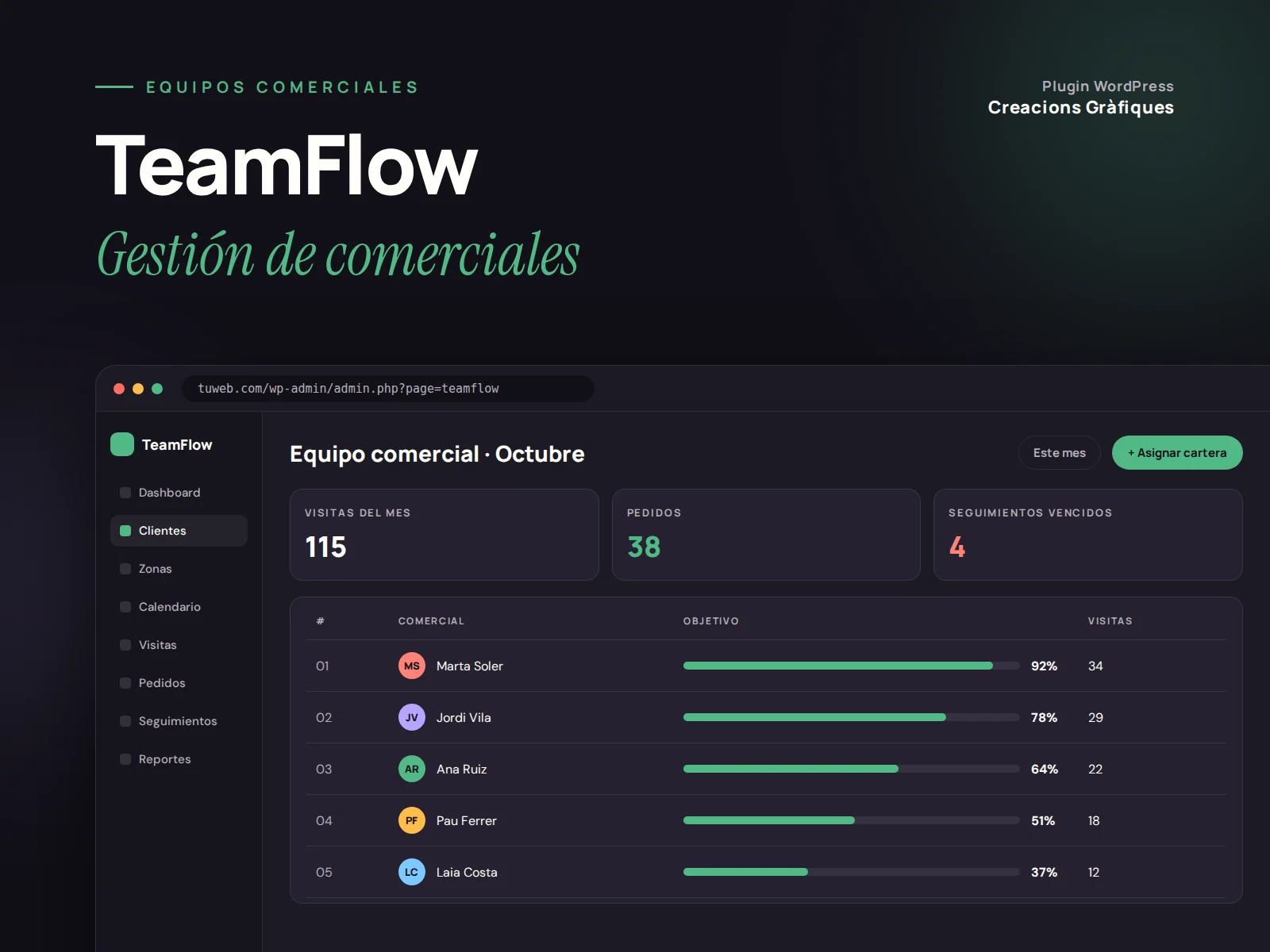Click the Comercial column header
The height and width of the screenshot is (952, 1270).
[x=431, y=621]
